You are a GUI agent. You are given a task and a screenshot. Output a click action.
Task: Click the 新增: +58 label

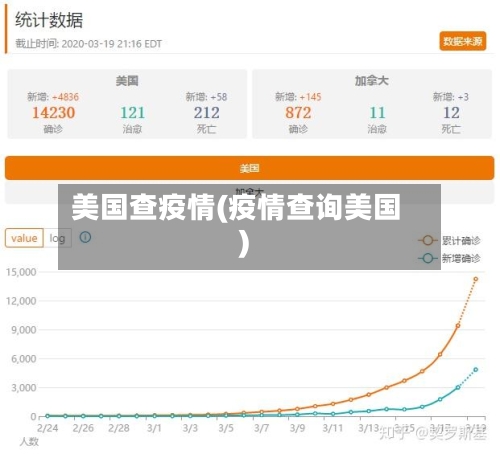[206, 97]
